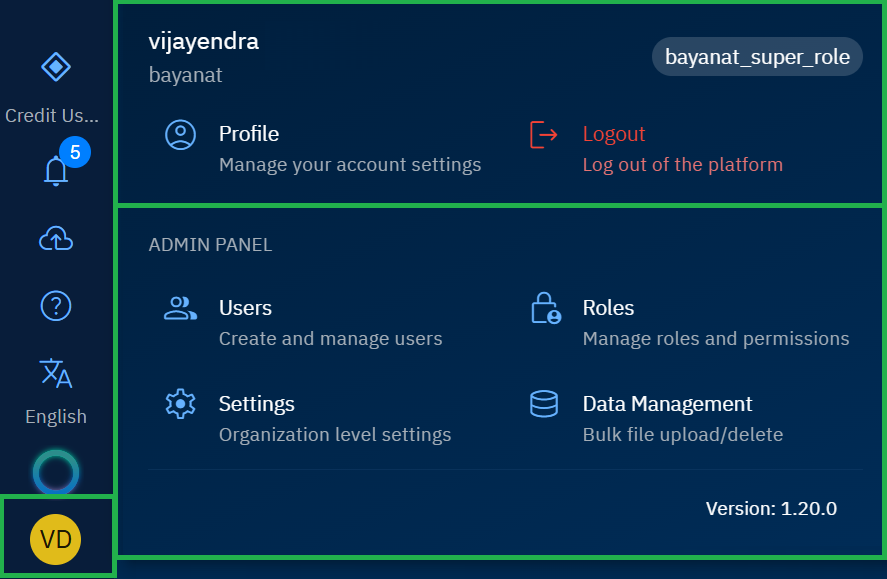This screenshot has width=887, height=579.
Task: Click the Logout link
Action: pyautogui.click(x=613, y=133)
